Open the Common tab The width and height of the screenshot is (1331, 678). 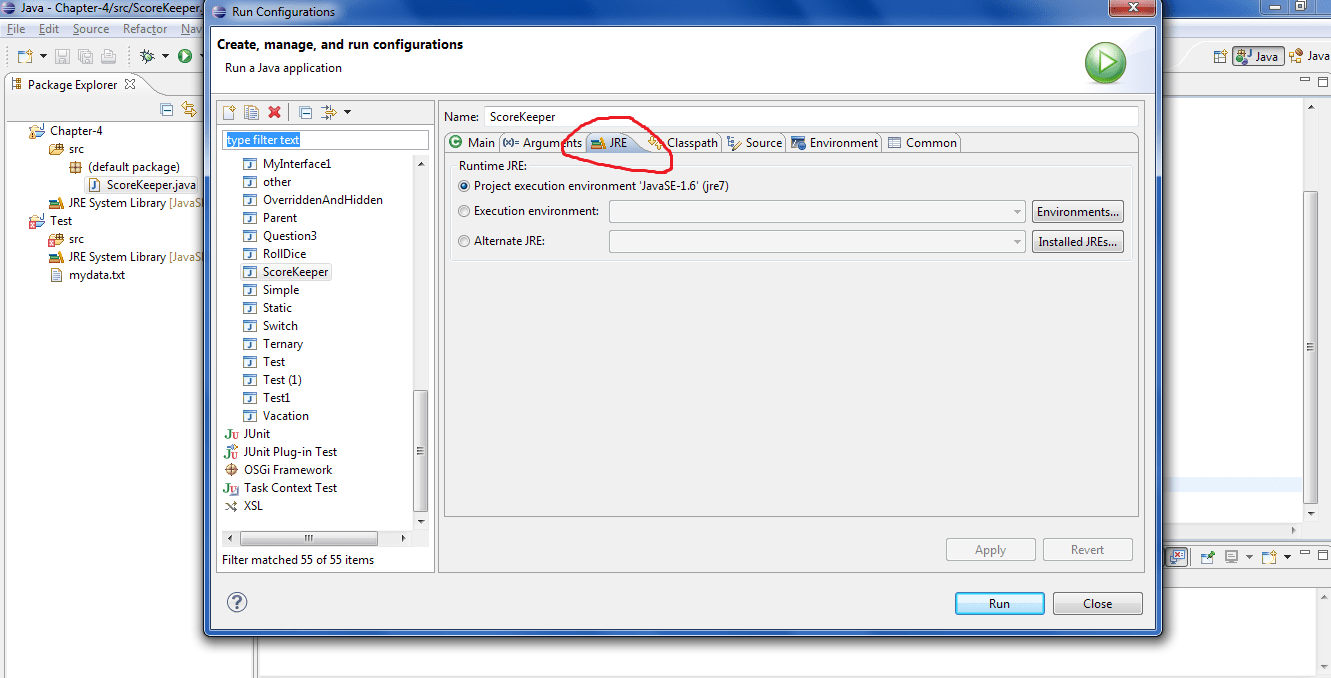tap(922, 142)
